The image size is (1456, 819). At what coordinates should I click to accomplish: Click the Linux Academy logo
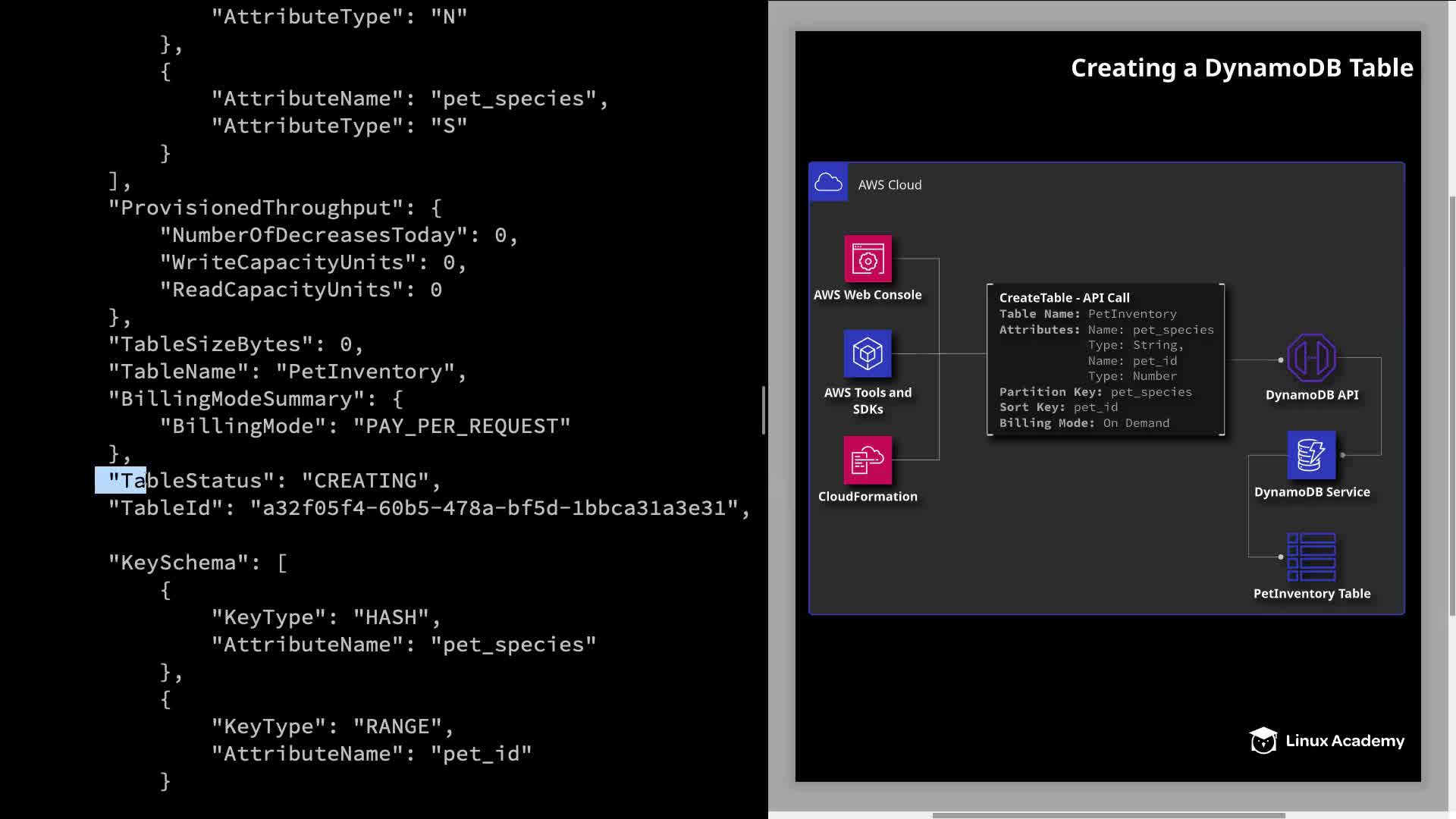click(x=1327, y=741)
